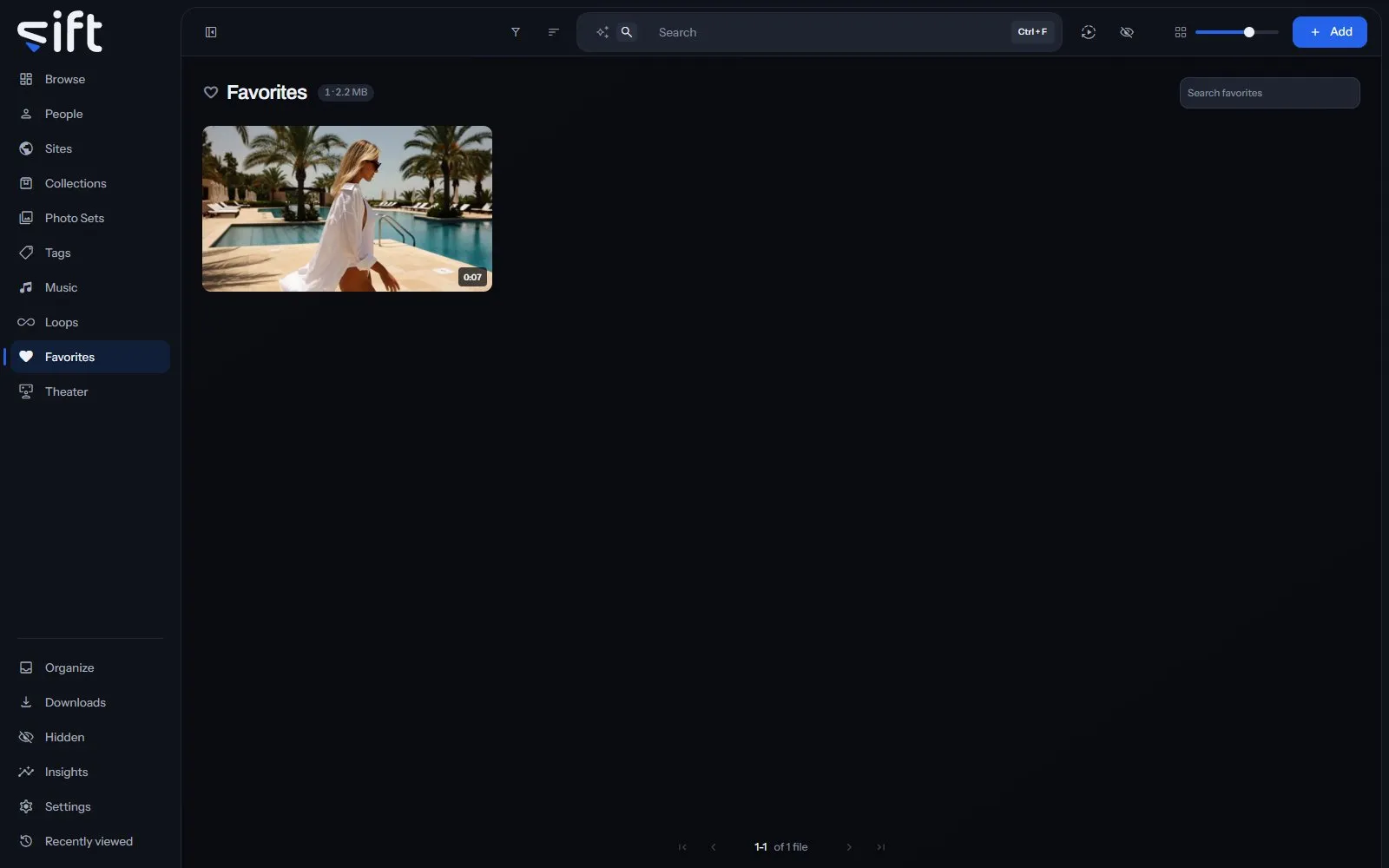Click the "1-1 of 1 file" text
Screen dimensions: 1389x868
[x=781, y=847]
